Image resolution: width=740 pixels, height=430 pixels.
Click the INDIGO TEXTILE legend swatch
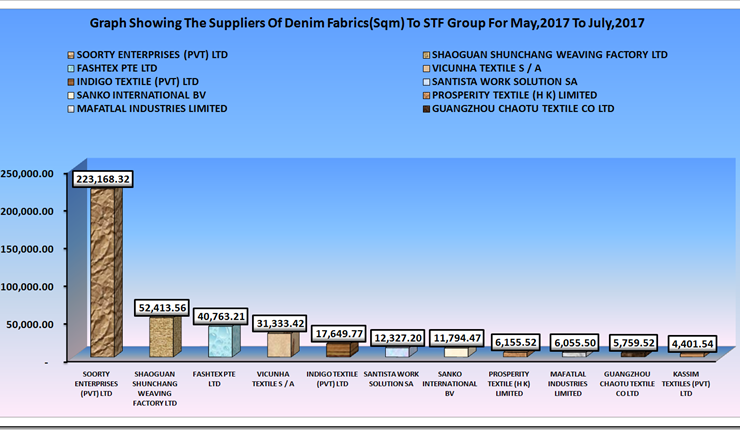(x=71, y=82)
